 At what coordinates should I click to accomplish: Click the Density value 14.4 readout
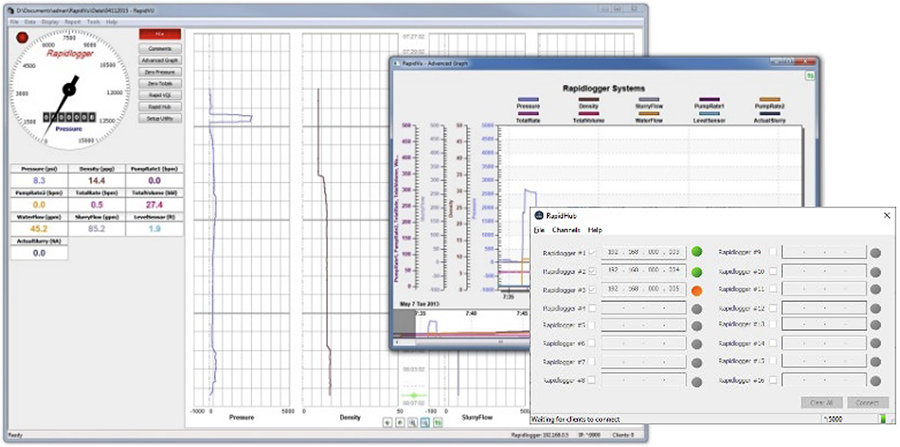pyautogui.click(x=96, y=181)
